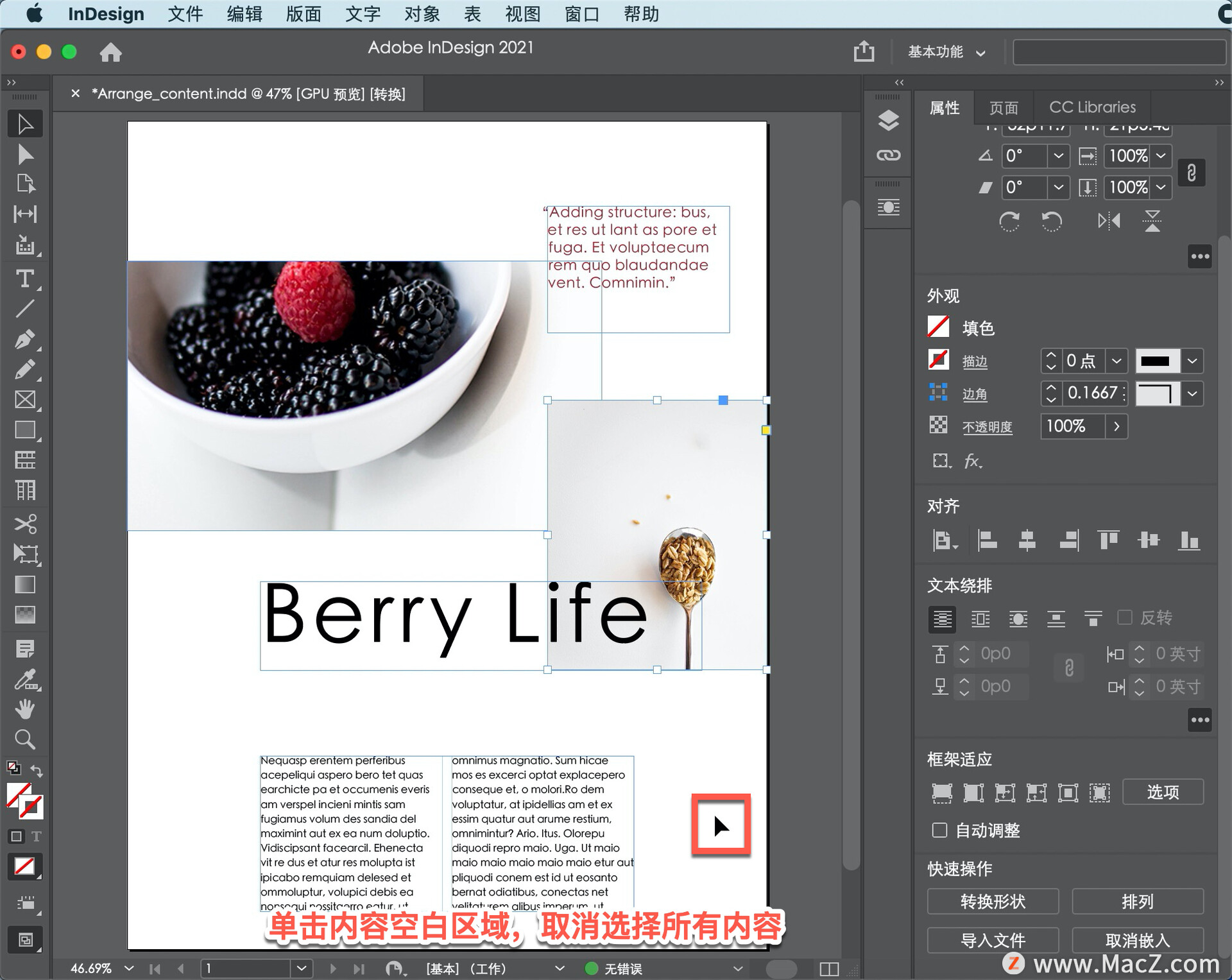The width and height of the screenshot is (1232, 980).
Task: Align horizontal centers of objects
Action: pyautogui.click(x=1027, y=540)
